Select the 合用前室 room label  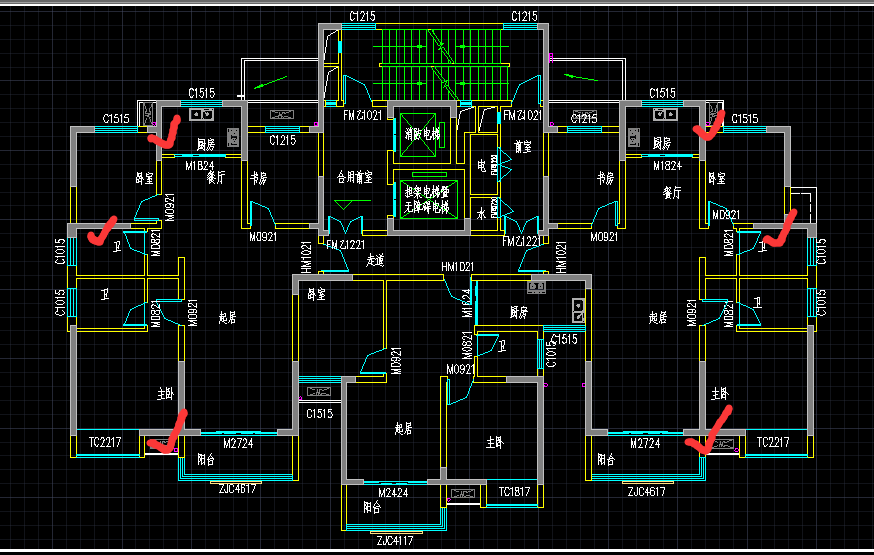tap(355, 177)
